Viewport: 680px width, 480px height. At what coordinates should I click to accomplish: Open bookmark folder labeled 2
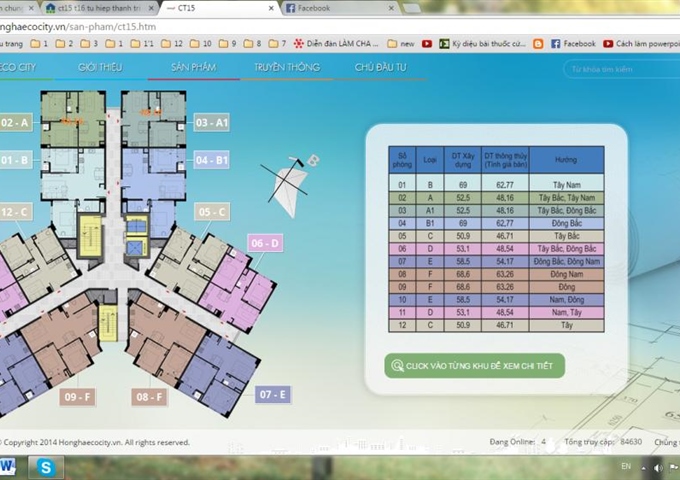[x=64, y=44]
